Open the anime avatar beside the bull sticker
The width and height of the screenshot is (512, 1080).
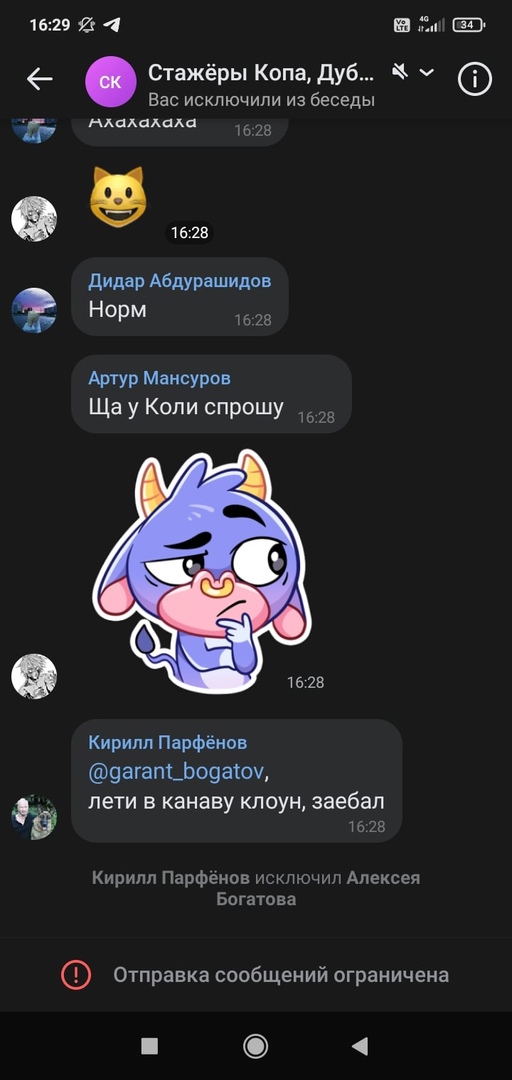pos(34,676)
